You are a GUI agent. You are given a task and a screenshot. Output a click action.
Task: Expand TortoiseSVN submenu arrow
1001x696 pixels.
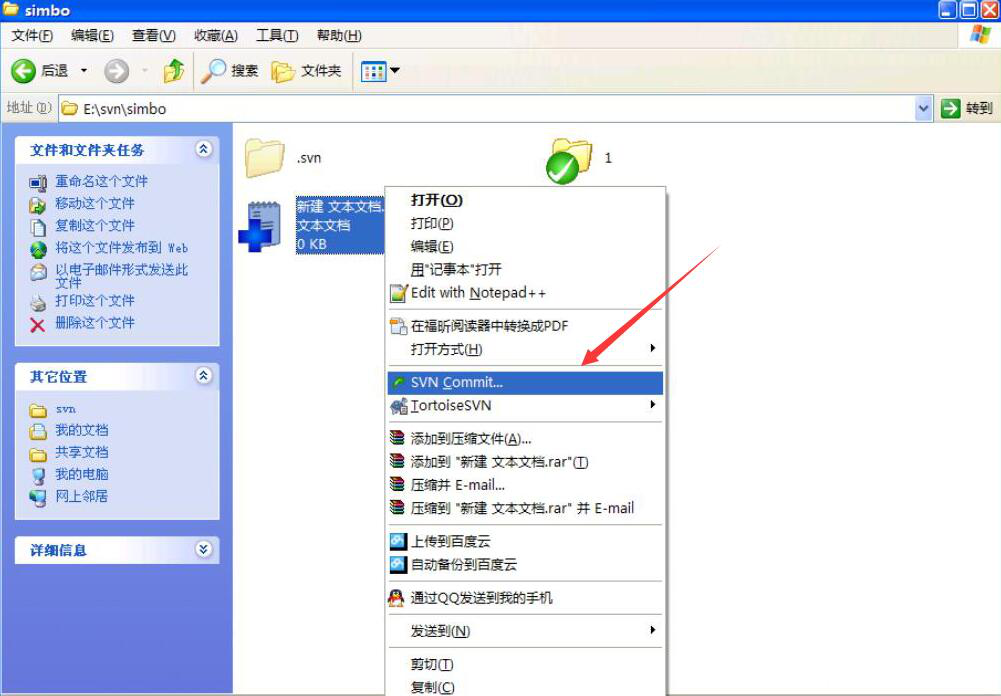652,404
